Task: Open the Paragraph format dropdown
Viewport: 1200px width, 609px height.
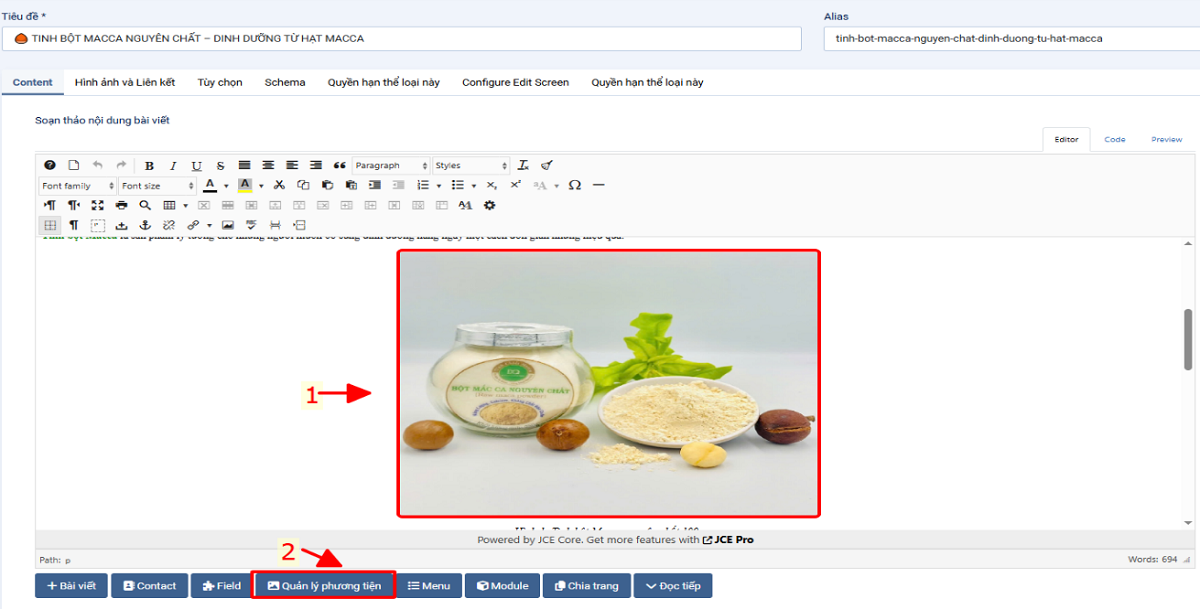Action: tap(391, 166)
